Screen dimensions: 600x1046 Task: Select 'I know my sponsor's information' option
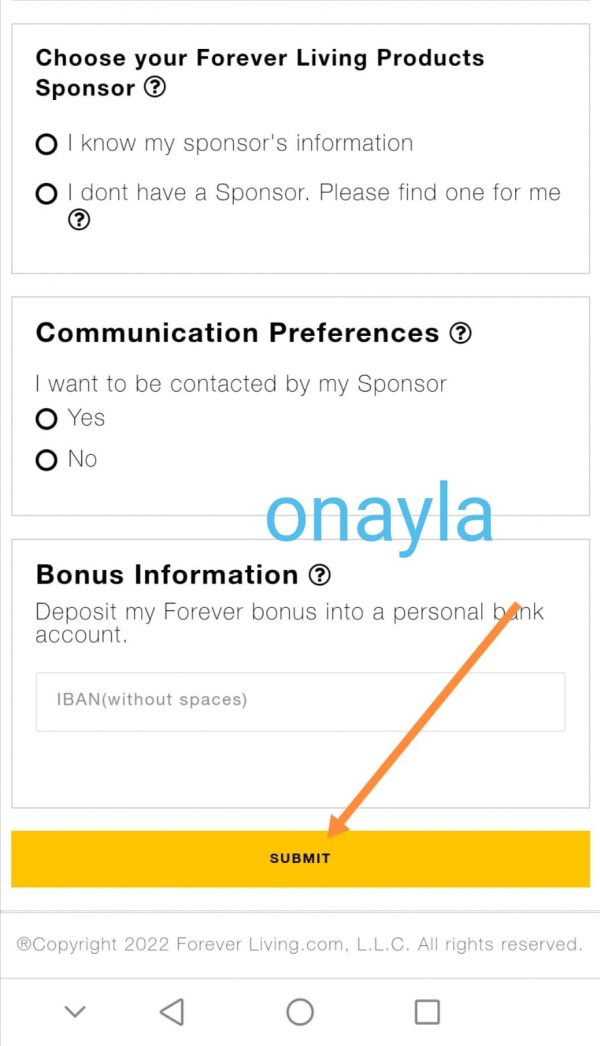tap(46, 145)
